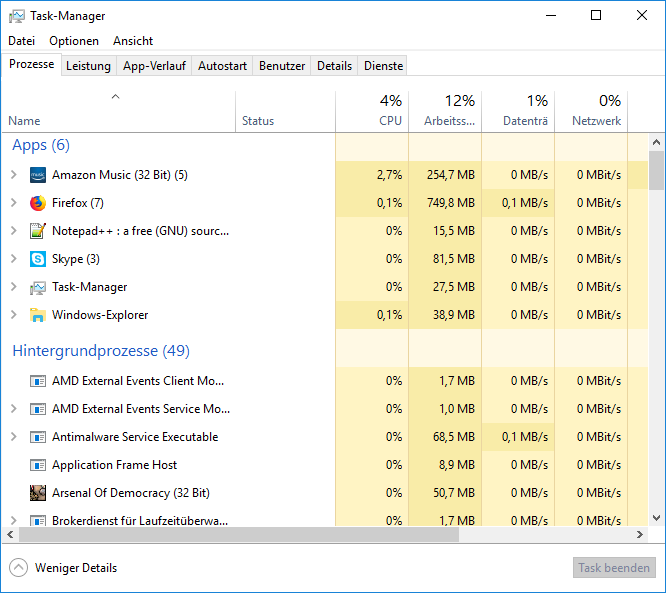Click Firefox memory value 749,8 MB

pos(451,203)
